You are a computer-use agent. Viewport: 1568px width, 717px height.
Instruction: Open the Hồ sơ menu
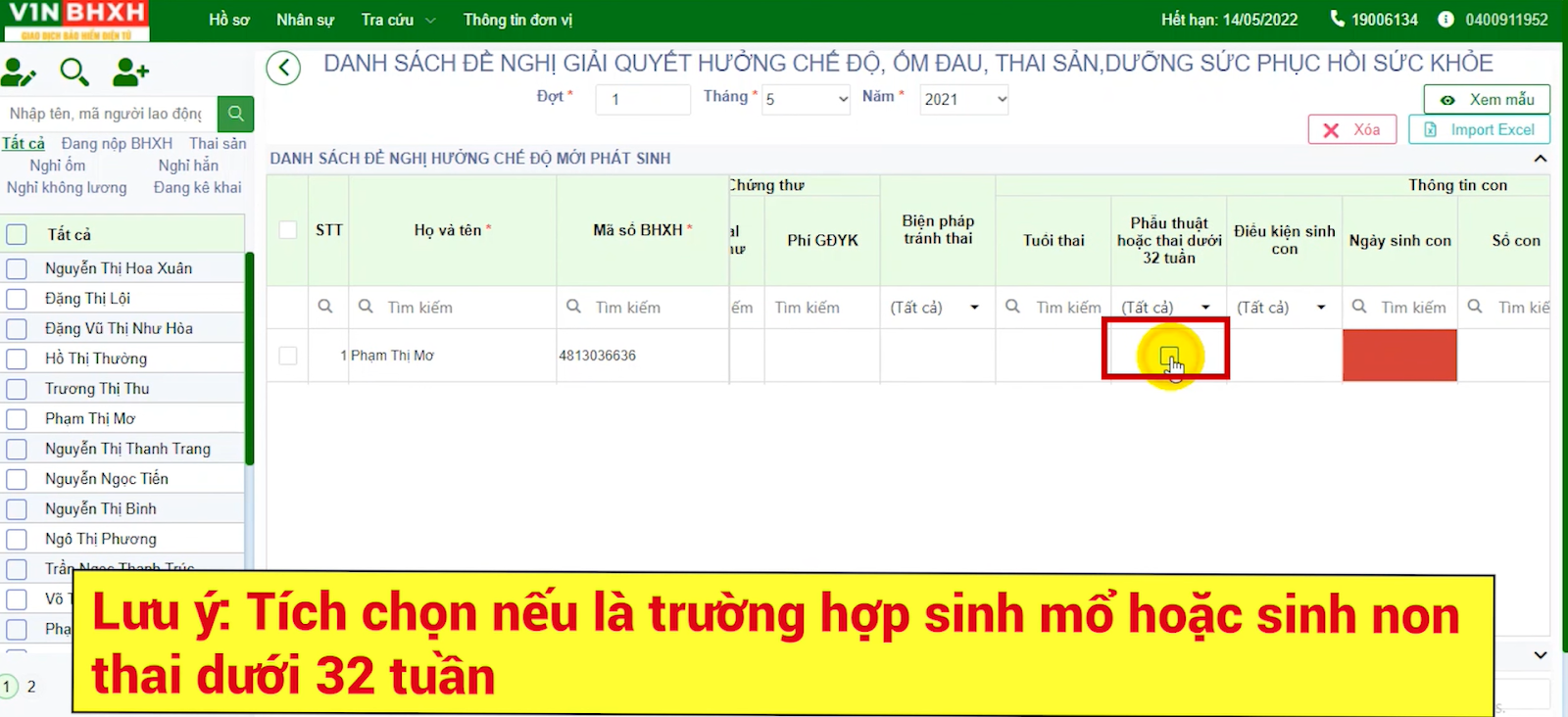[229, 20]
